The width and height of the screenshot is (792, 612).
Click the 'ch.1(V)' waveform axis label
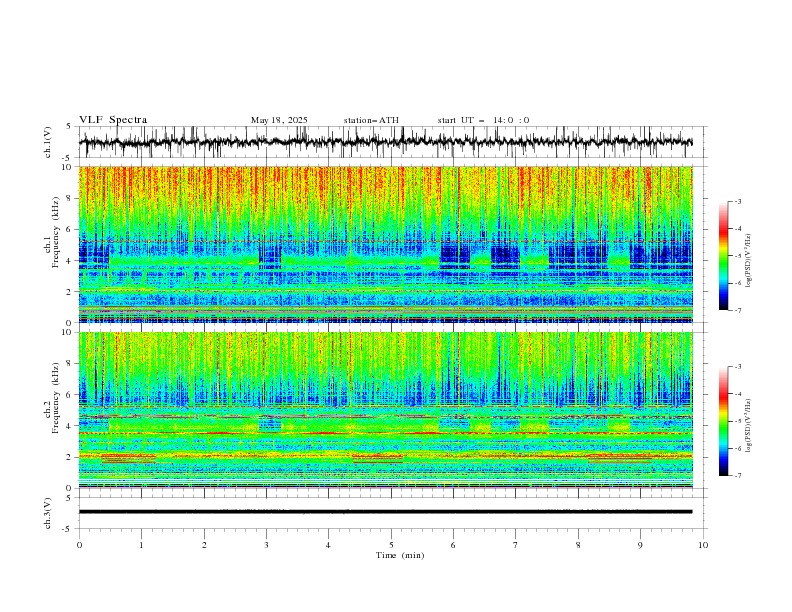click(48, 142)
